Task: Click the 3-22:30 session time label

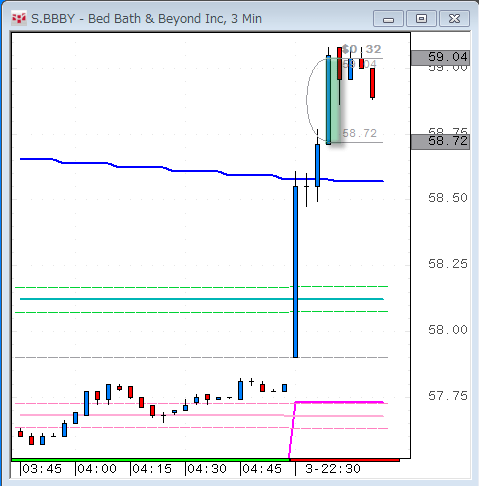Action: tap(333, 469)
